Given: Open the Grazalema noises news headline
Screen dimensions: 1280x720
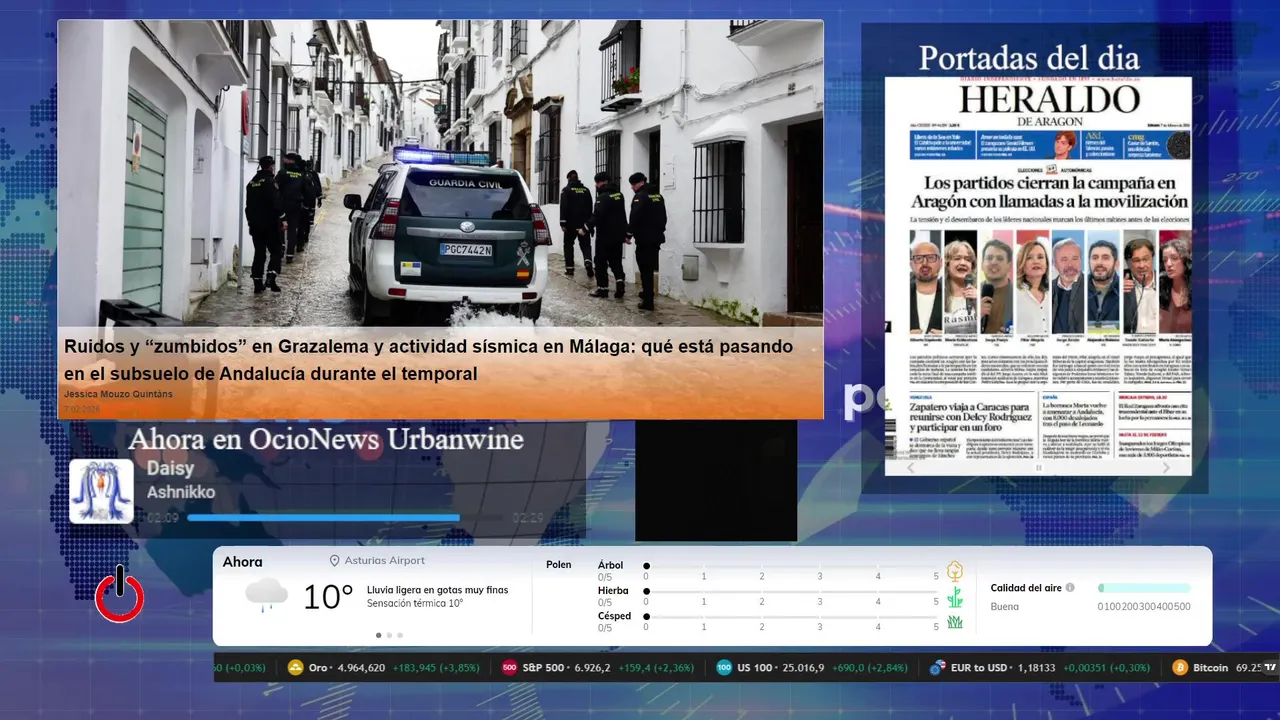Looking at the screenshot, I should click(429, 360).
